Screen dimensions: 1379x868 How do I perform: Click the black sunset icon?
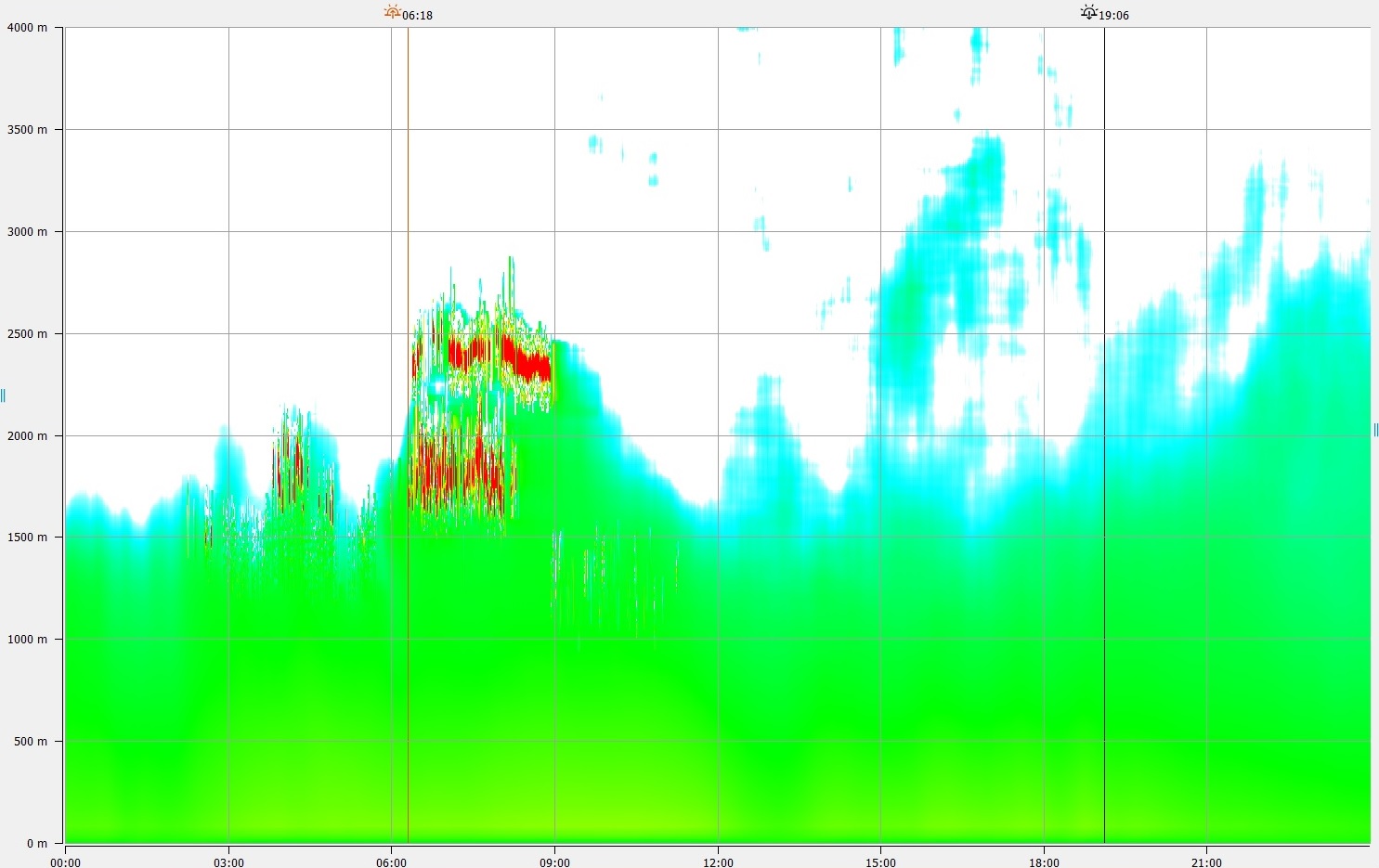(x=1088, y=12)
